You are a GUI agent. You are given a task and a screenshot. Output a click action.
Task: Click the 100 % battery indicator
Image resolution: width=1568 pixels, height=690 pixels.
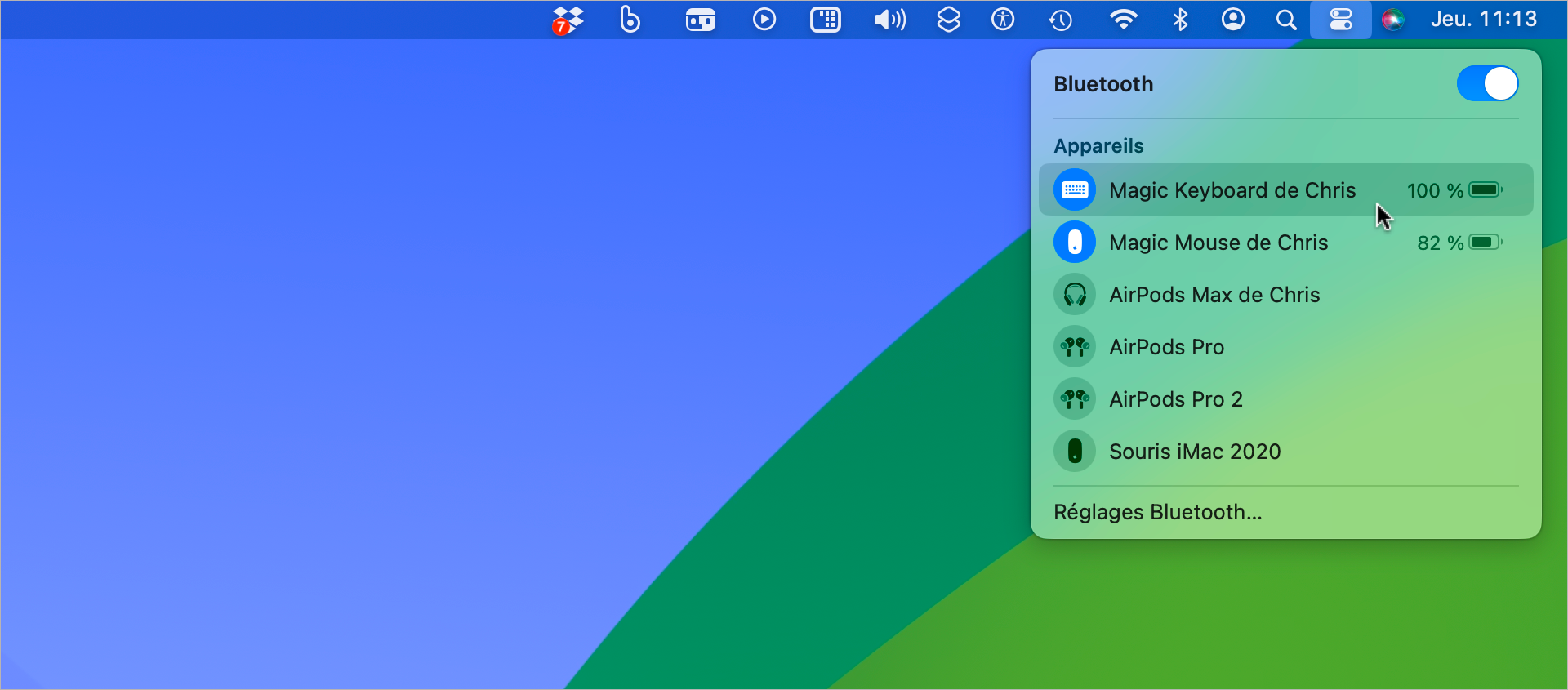(1454, 190)
